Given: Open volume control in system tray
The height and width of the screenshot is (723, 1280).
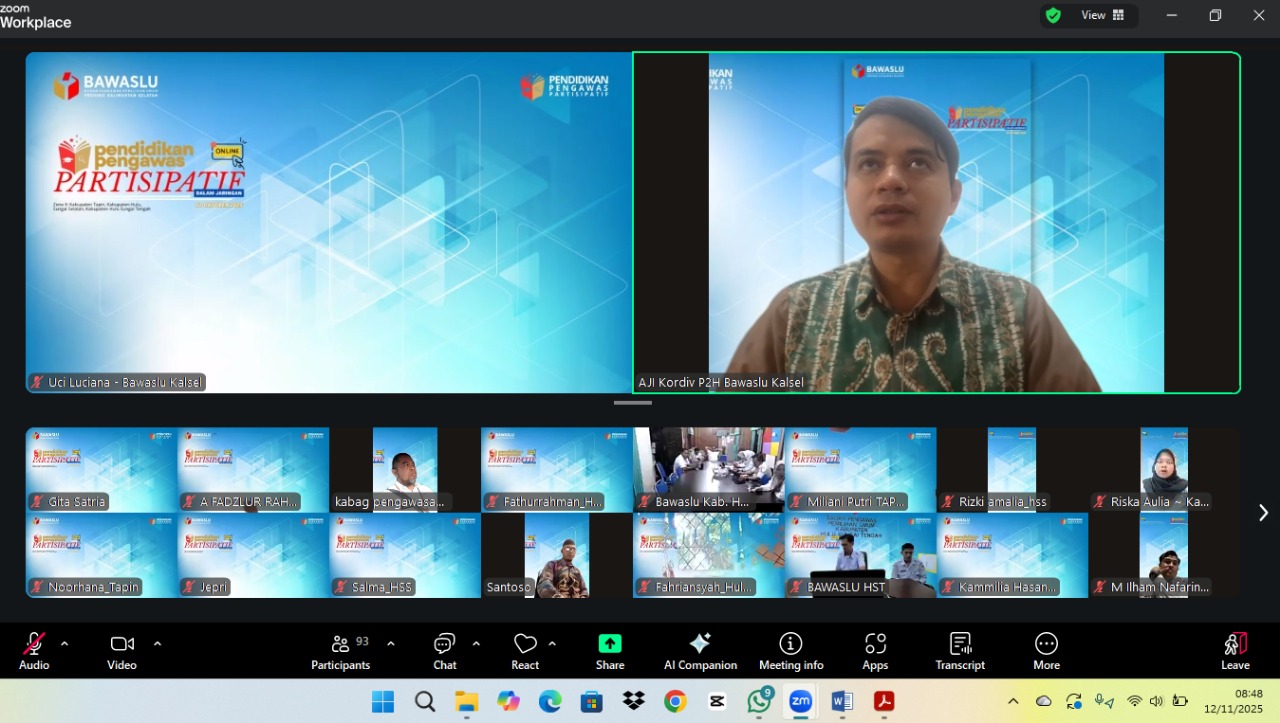Looking at the screenshot, I should click(1156, 702).
